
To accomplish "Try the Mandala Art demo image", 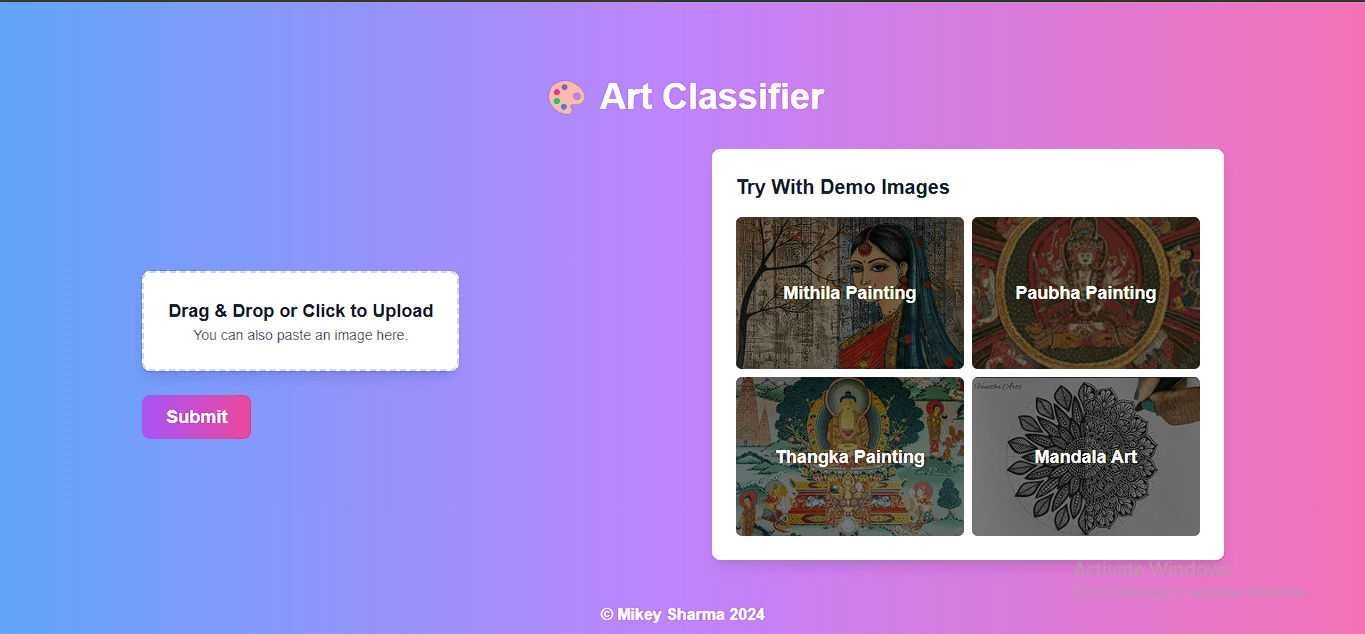I will [1086, 457].
